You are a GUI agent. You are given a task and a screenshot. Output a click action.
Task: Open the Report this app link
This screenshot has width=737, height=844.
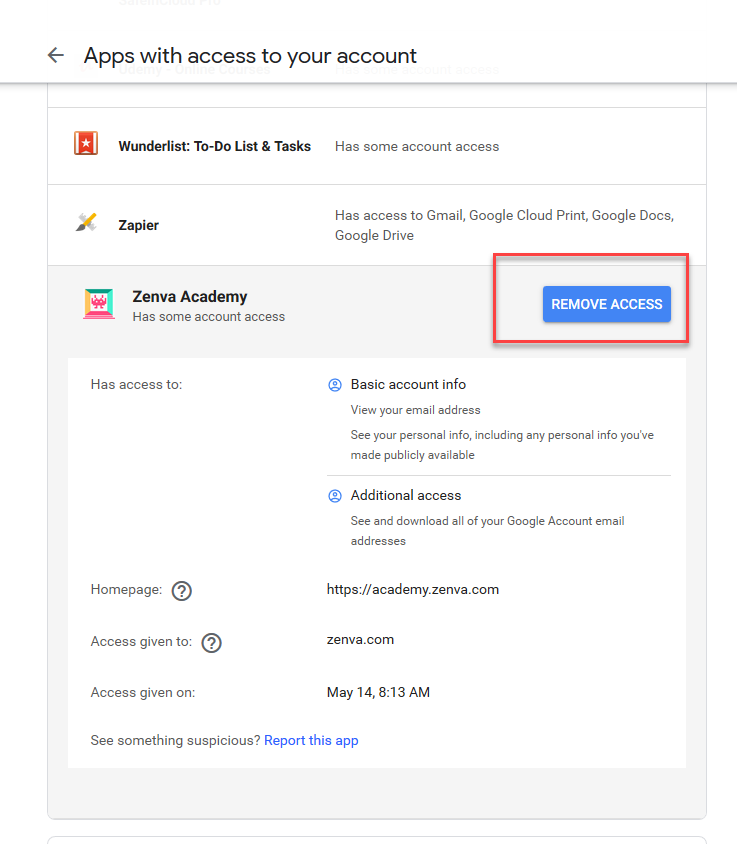tap(311, 740)
